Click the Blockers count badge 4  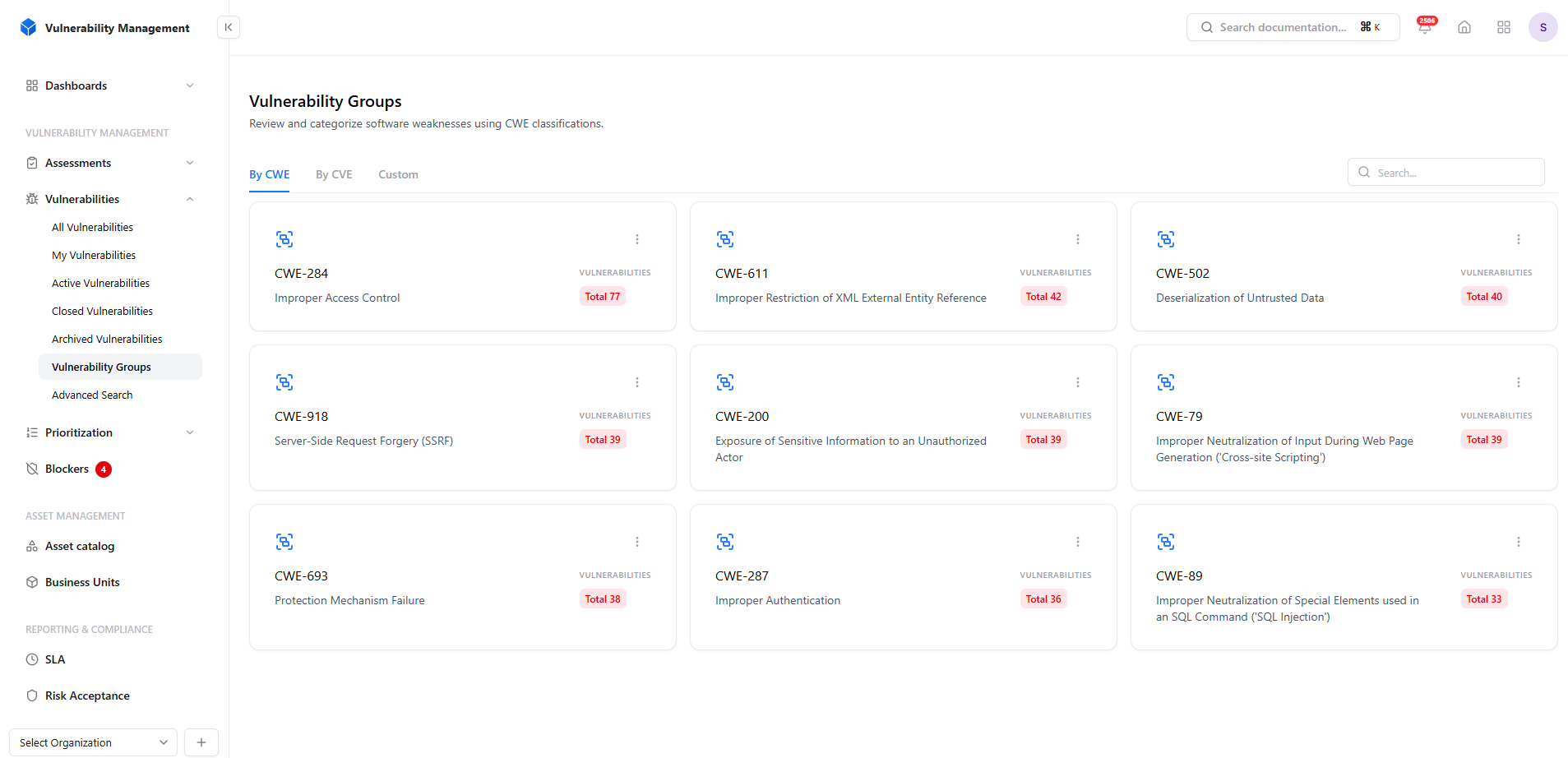(104, 469)
